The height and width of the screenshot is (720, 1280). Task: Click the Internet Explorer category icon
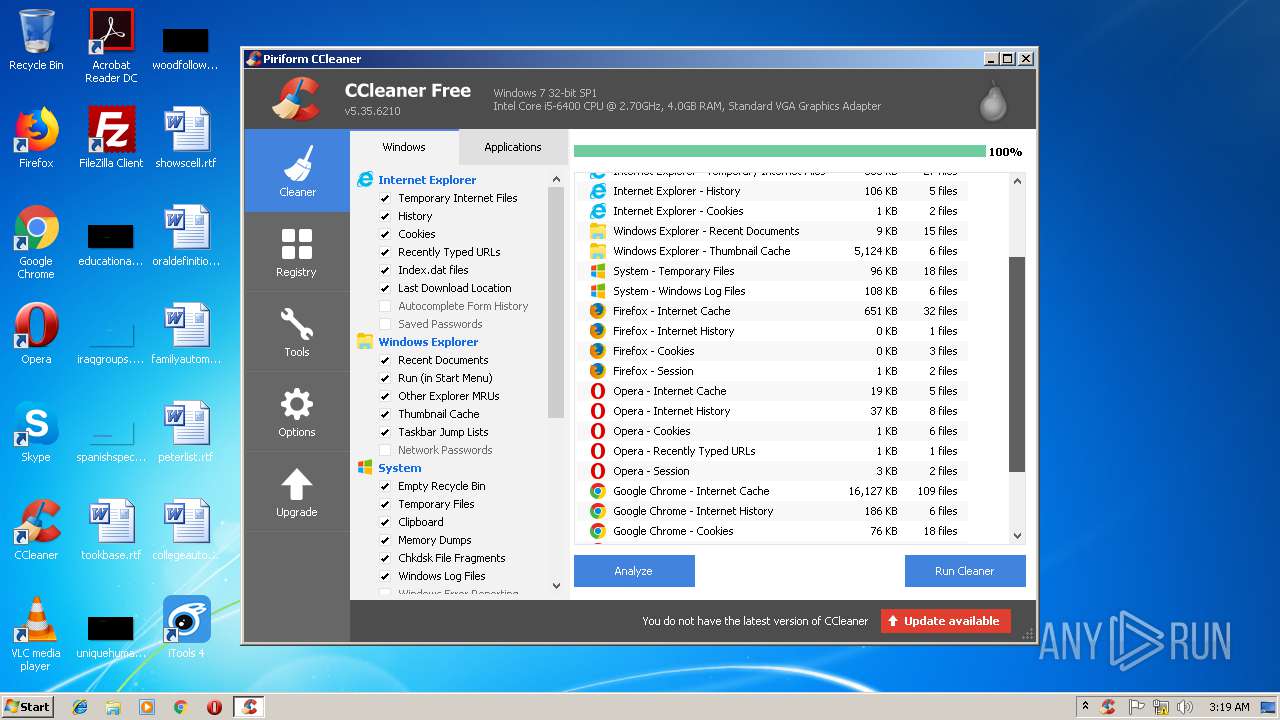click(365, 180)
